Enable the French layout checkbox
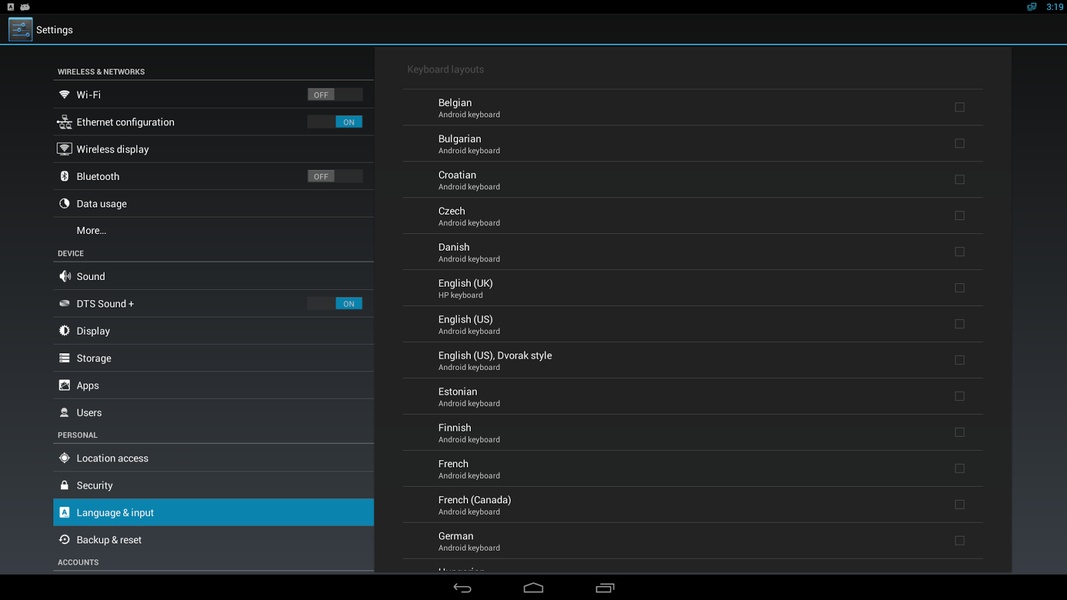 (x=959, y=468)
